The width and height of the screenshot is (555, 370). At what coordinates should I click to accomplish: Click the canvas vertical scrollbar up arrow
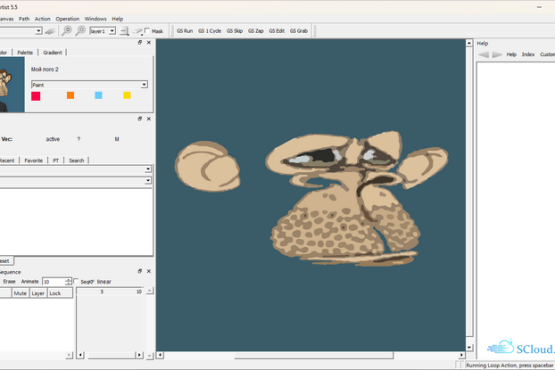tap(469, 43)
